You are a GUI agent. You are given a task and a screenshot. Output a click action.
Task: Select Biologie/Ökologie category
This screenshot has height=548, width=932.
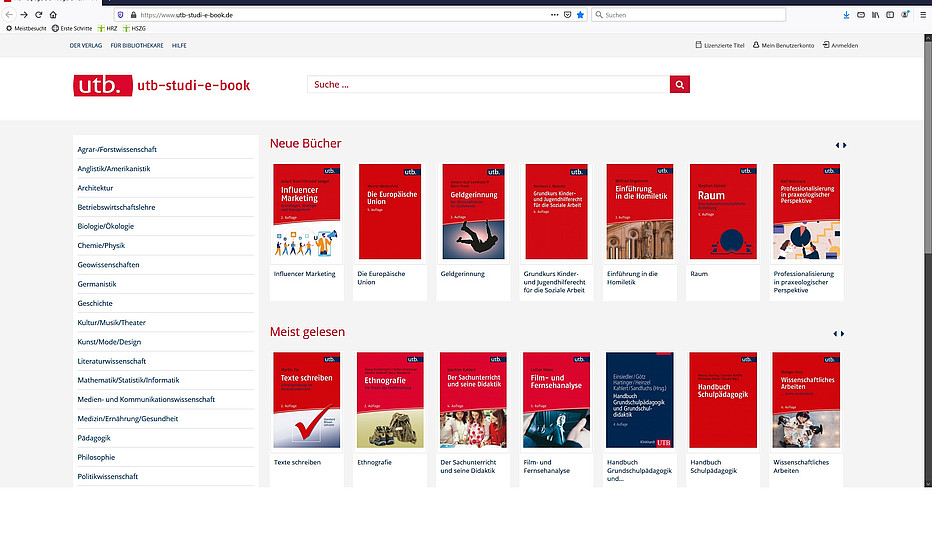point(105,226)
